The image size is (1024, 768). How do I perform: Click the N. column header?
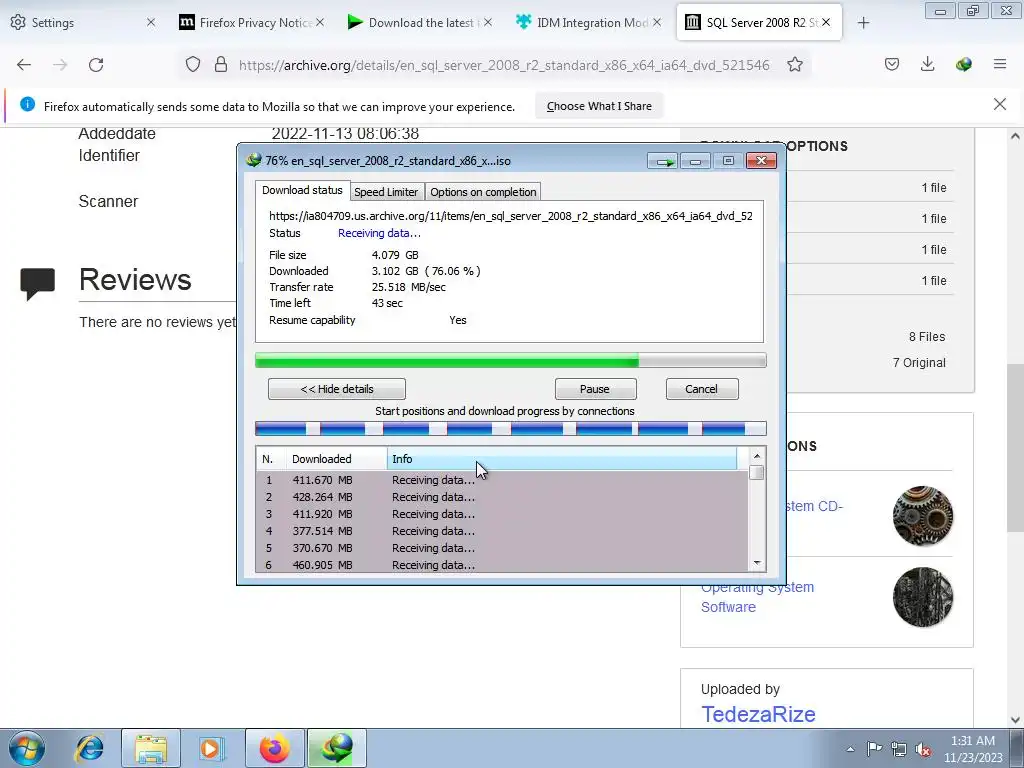[271, 459]
